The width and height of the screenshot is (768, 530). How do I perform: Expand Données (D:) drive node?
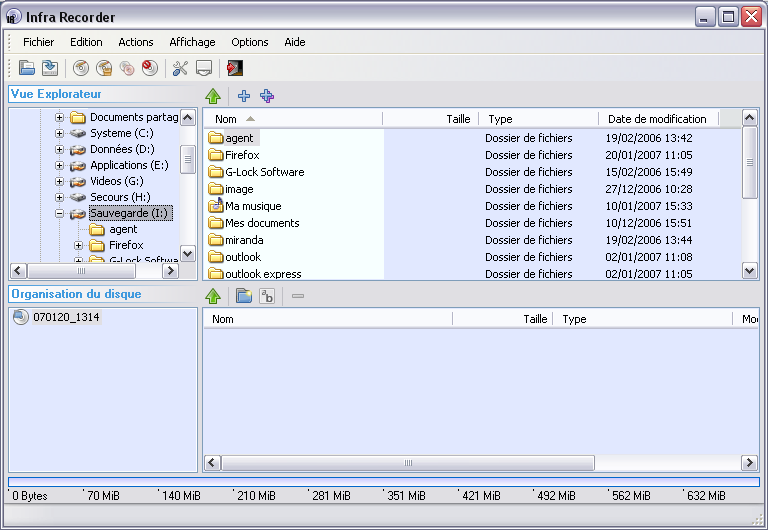point(59,149)
